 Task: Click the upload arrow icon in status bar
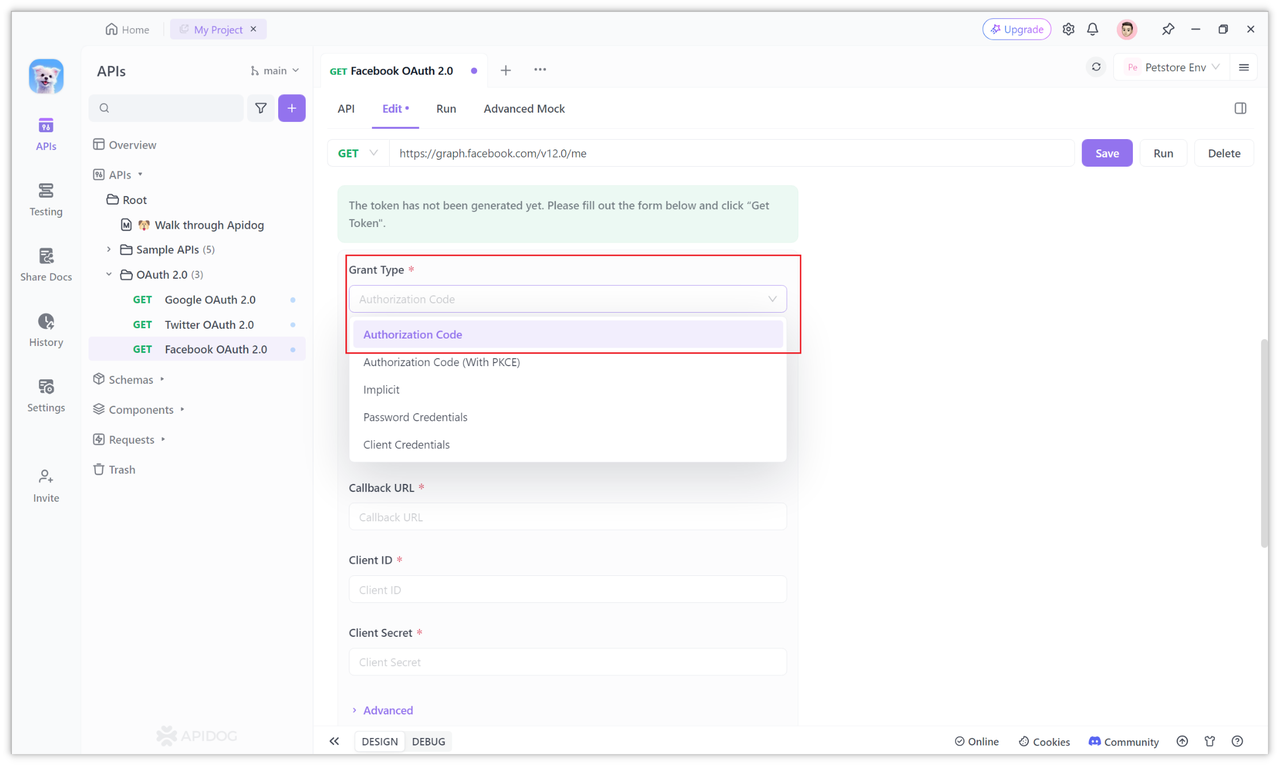[x=1182, y=741]
